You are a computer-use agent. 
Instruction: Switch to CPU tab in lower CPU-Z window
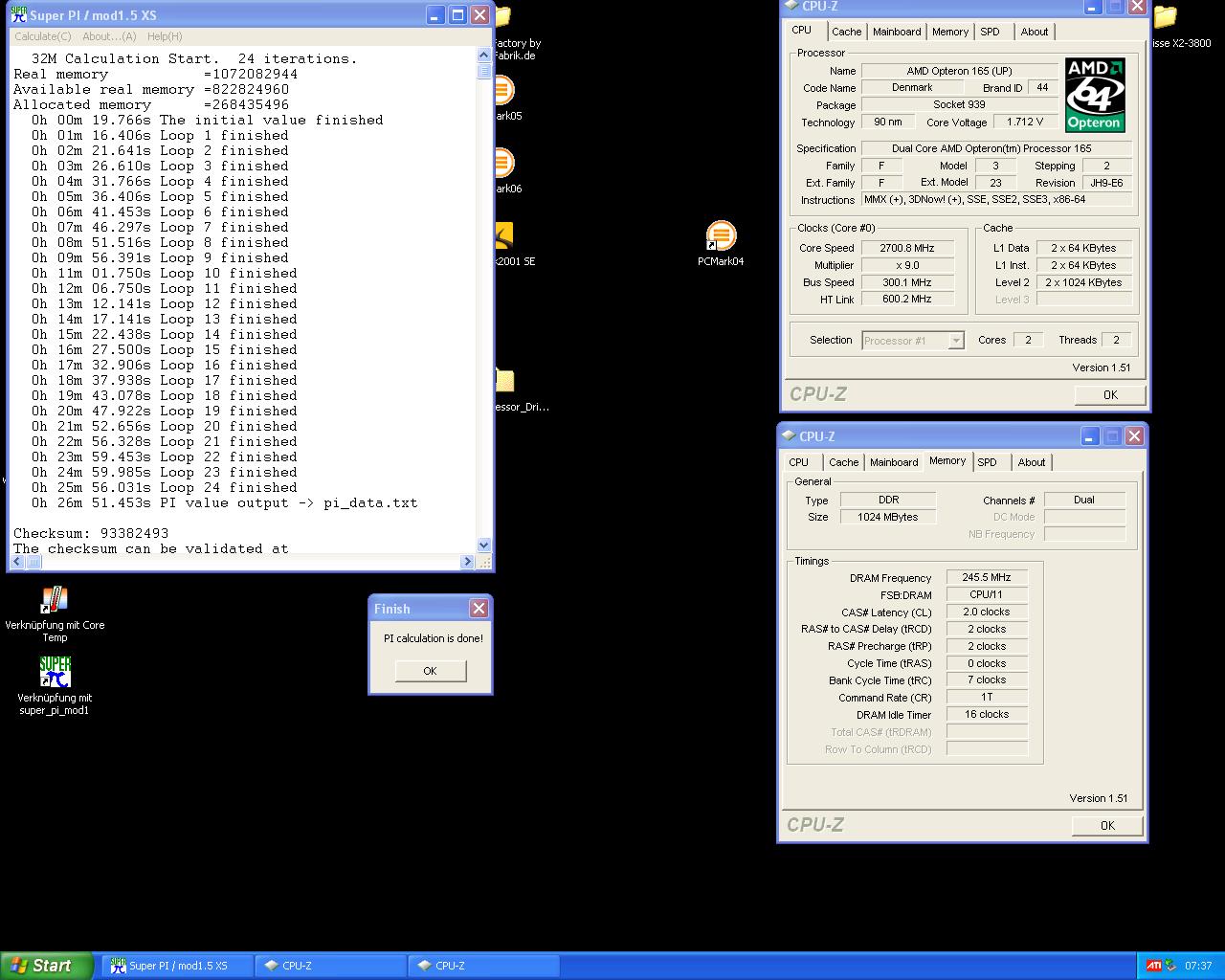pyautogui.click(x=799, y=462)
